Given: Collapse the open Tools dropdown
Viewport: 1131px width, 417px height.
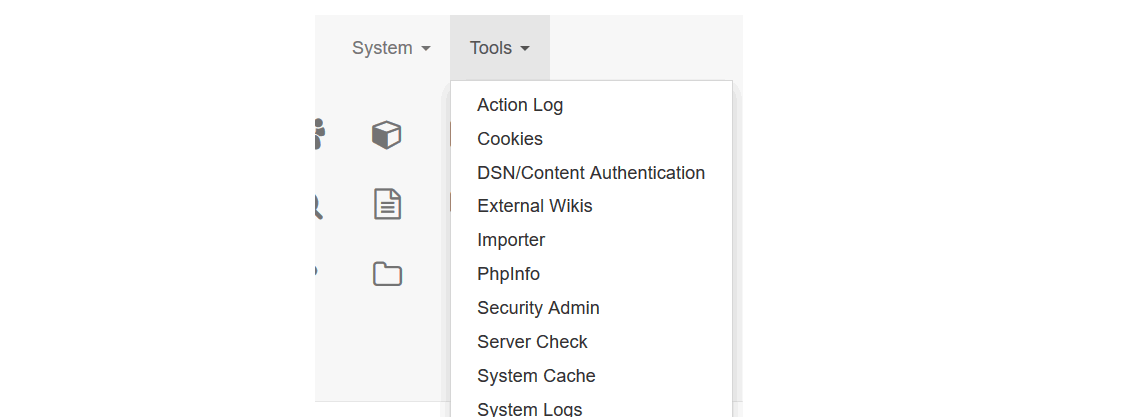Looking at the screenshot, I should click(500, 48).
